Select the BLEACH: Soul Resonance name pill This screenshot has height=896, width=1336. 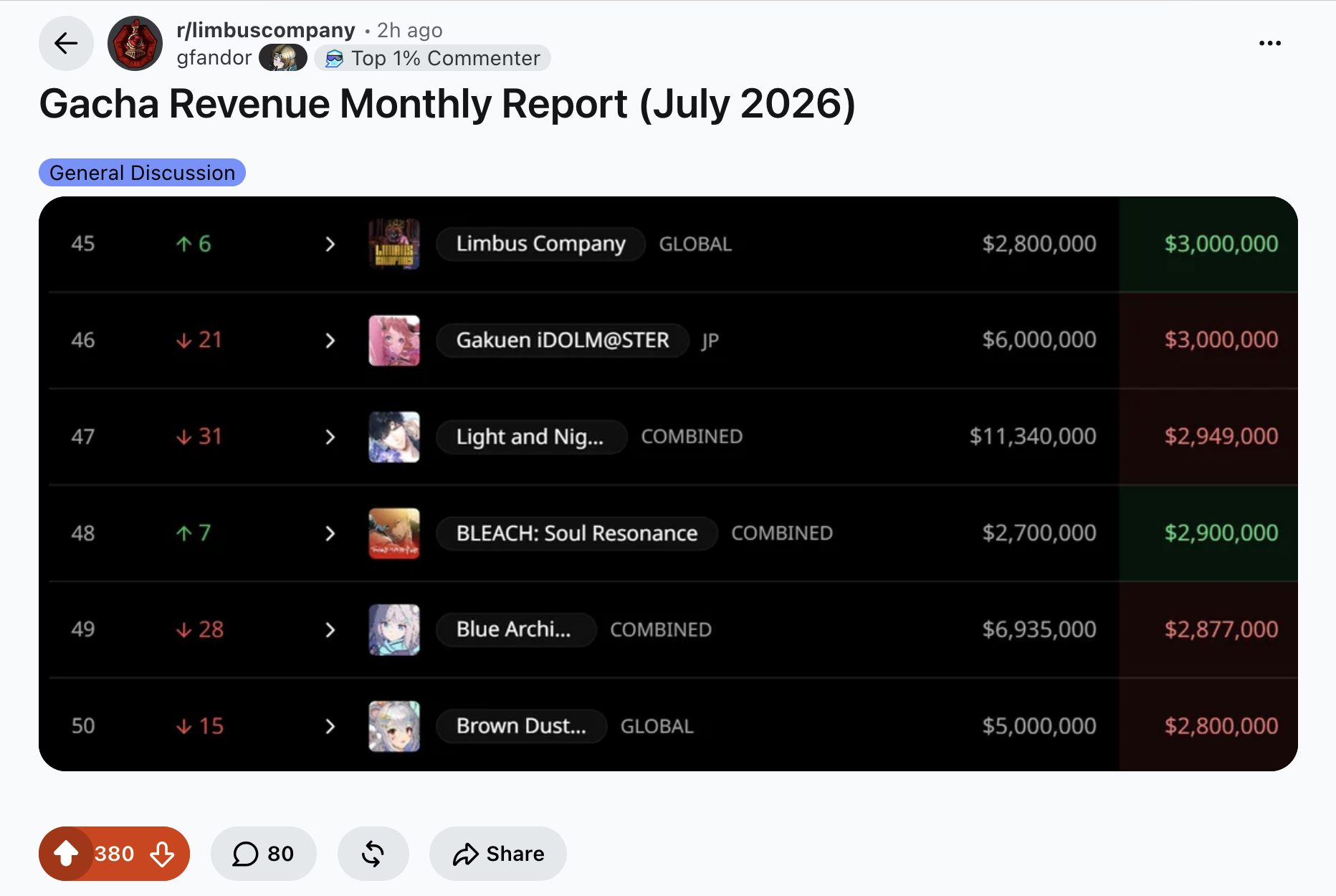[x=577, y=534]
